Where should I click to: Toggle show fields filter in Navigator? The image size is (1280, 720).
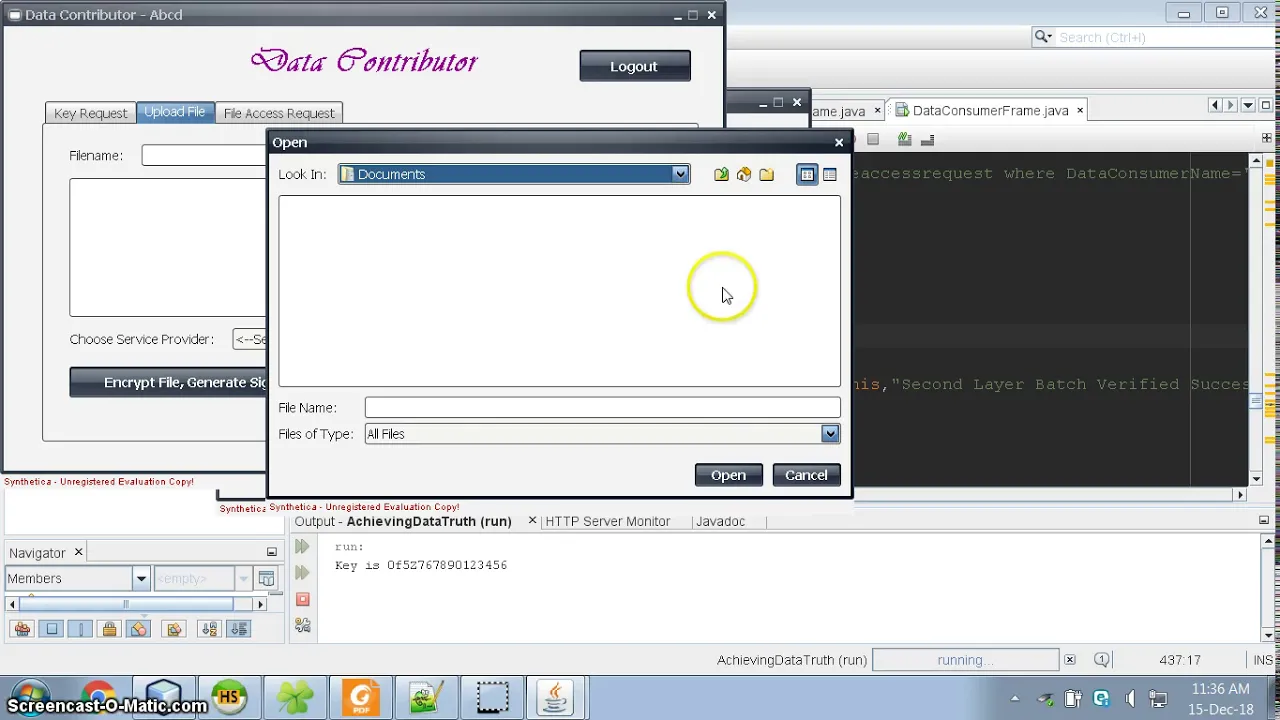click(x=52, y=629)
